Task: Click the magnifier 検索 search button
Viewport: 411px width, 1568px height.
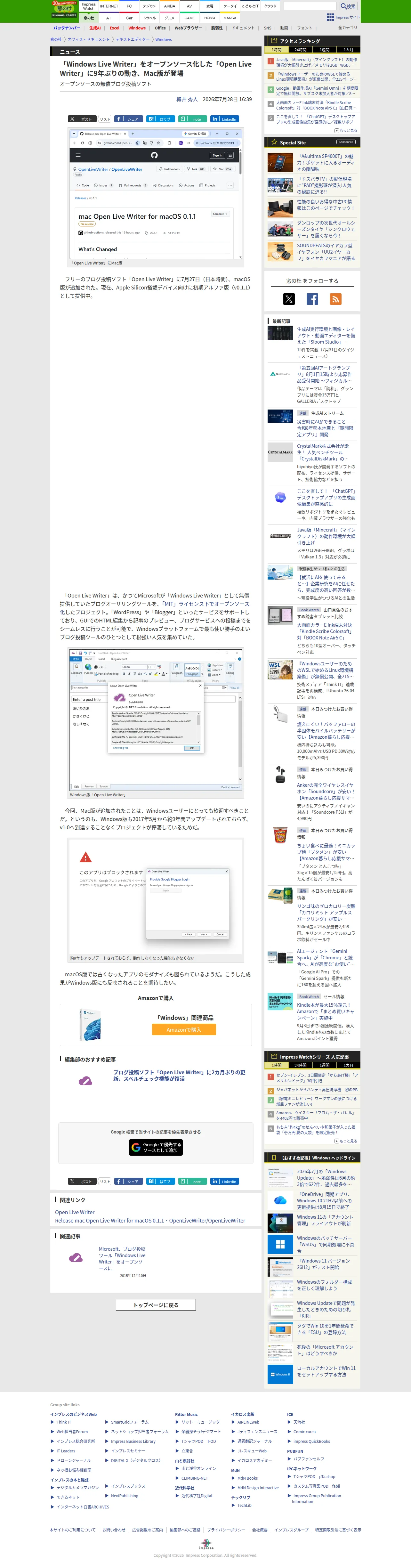Action: (x=348, y=6)
